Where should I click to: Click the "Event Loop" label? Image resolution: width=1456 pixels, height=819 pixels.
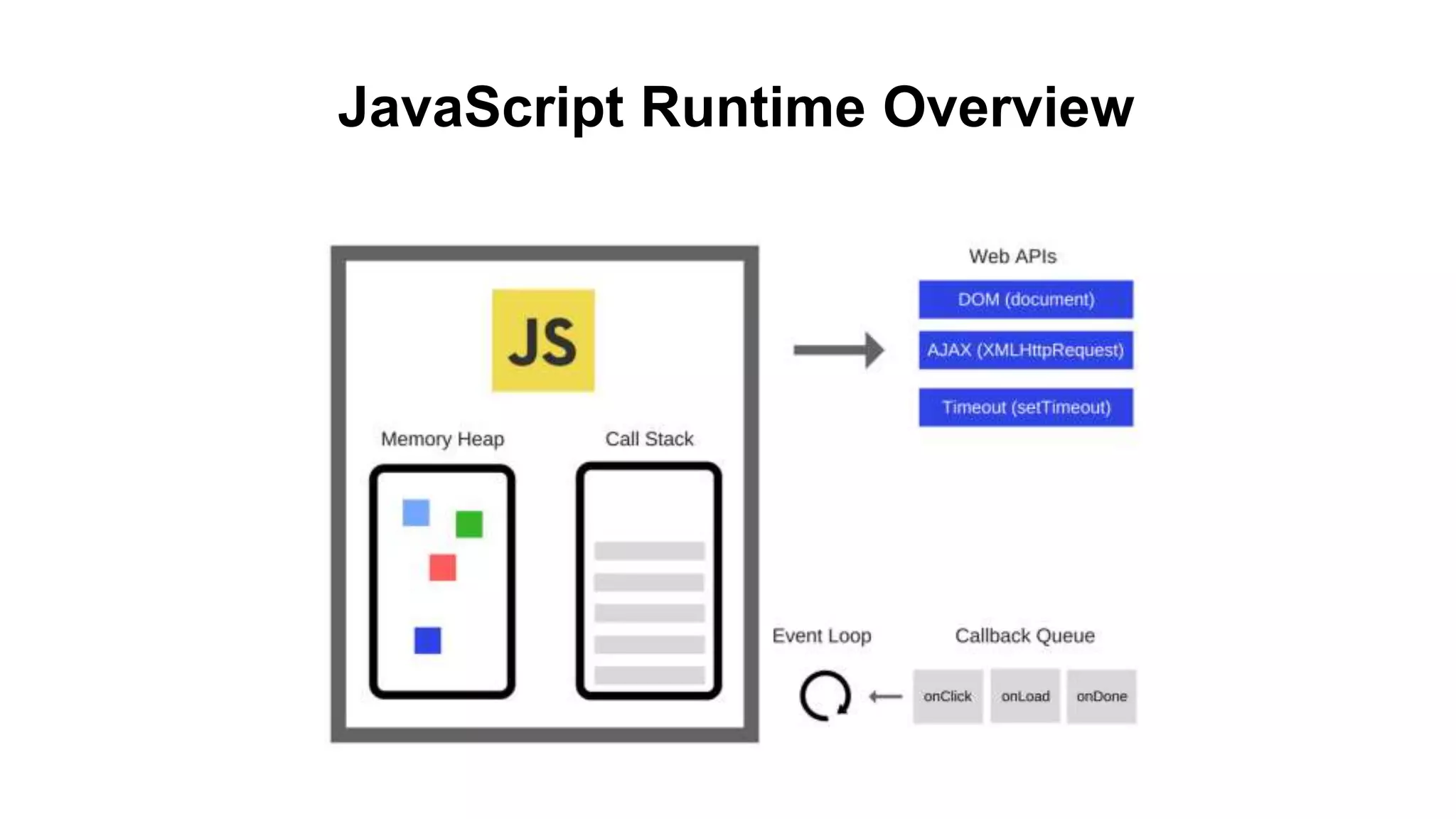[822, 636]
